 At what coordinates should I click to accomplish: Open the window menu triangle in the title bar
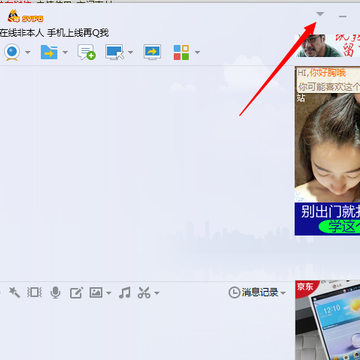320,14
